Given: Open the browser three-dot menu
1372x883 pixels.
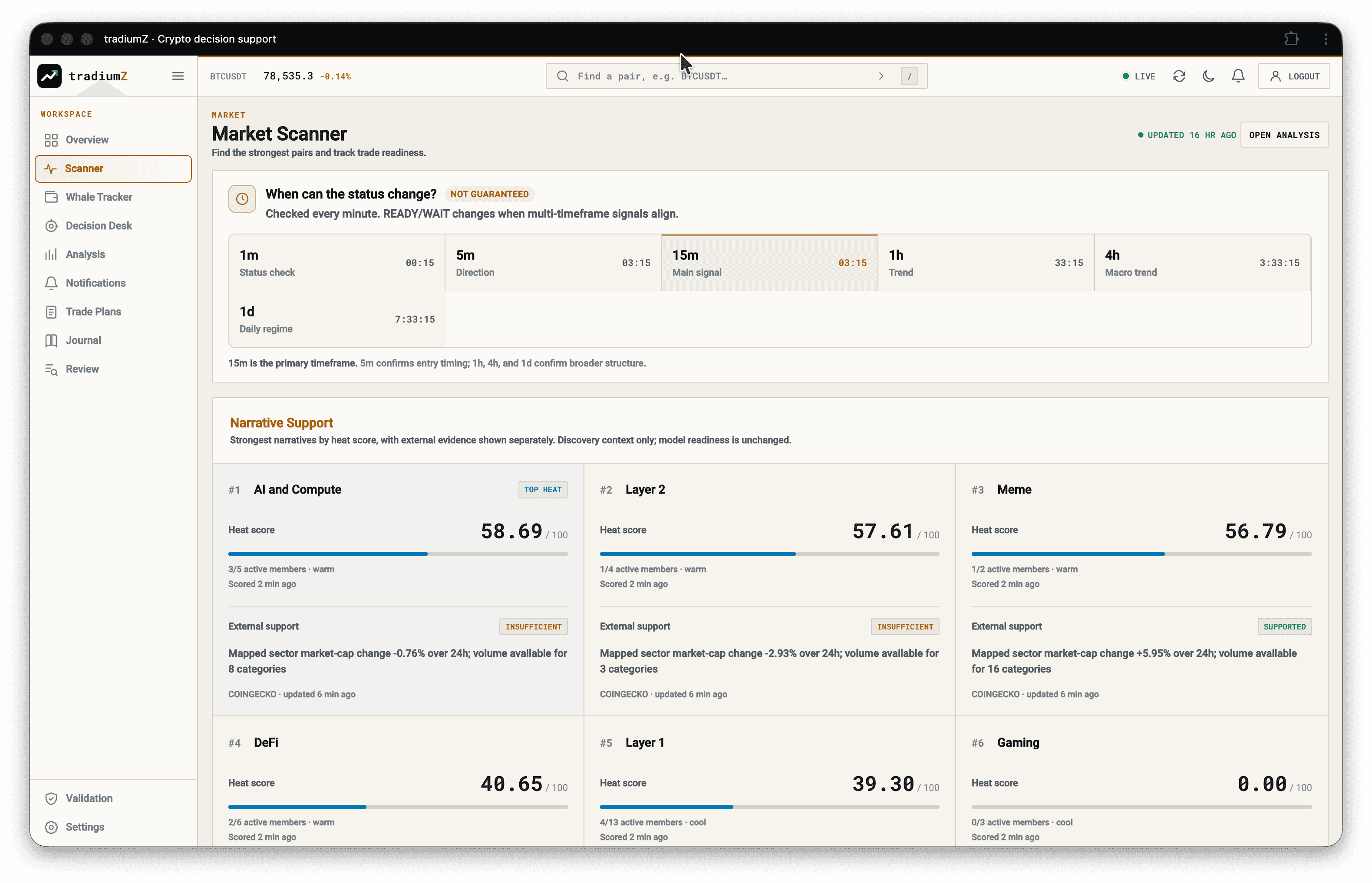Looking at the screenshot, I should click(x=1326, y=39).
